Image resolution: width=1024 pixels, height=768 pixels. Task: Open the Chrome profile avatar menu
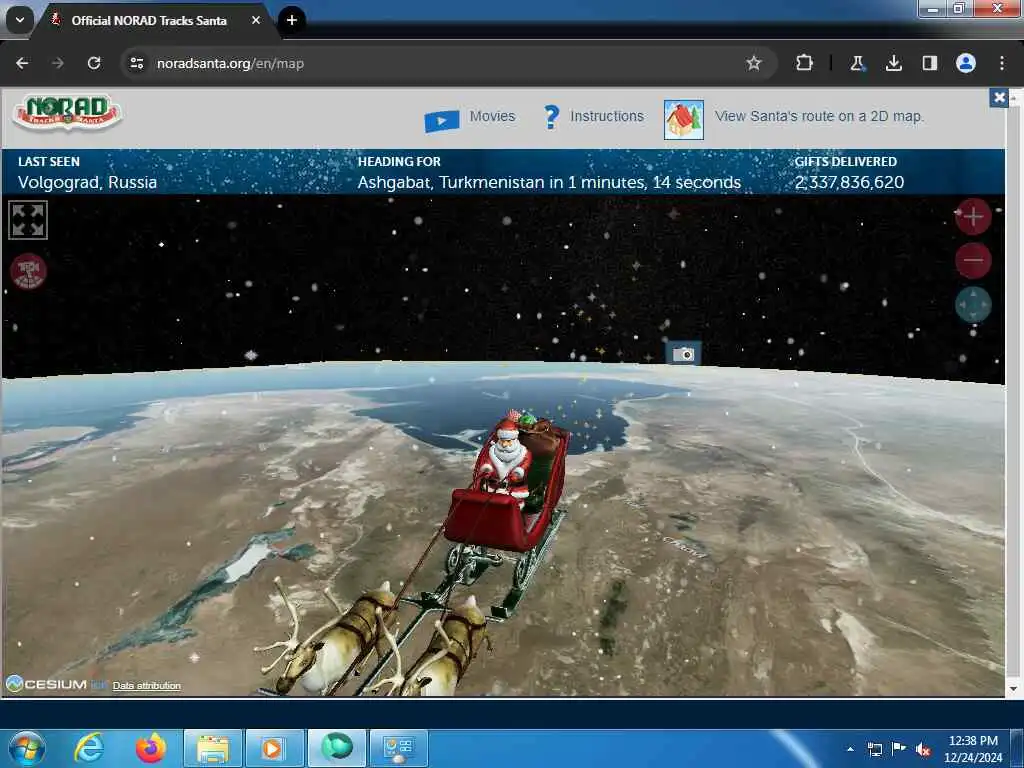coord(966,63)
